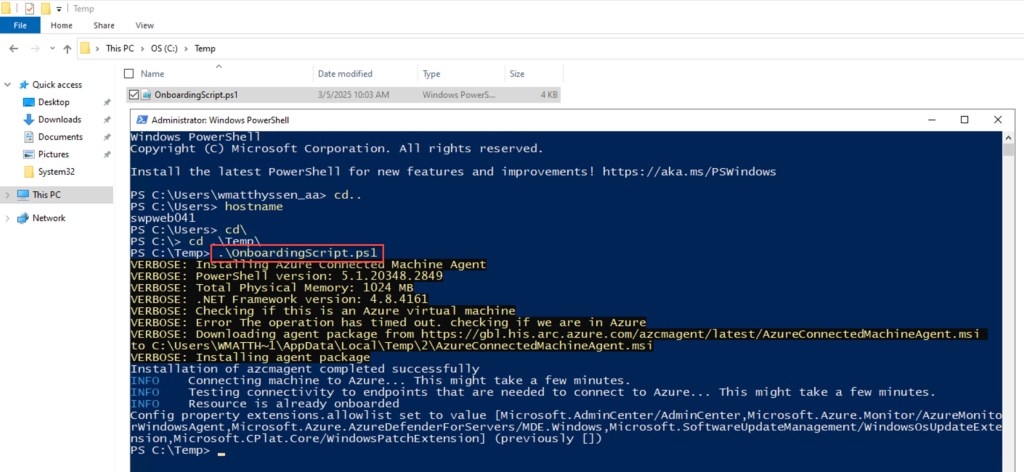Toggle the select-all checkbox beside Name
Viewport: 1024px width, 472px height.
coord(130,73)
